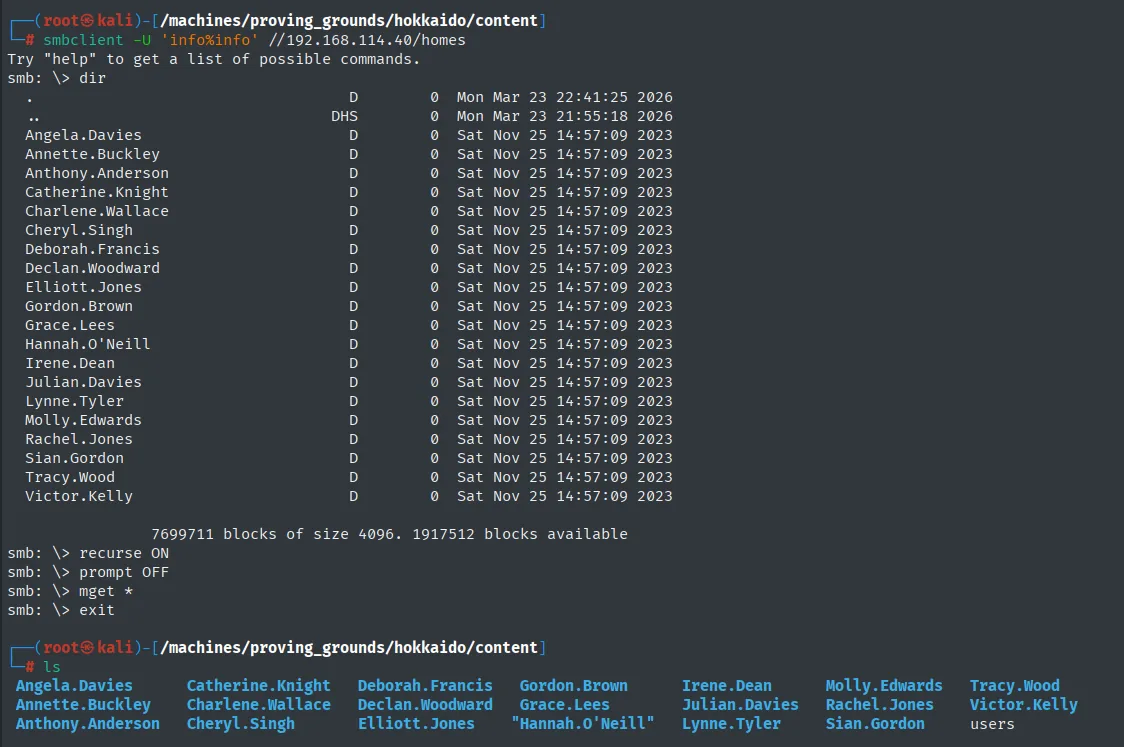
Task: Select the timestamp "Mon Mar 23 22:41:25 2026"
Action: pyautogui.click(x=565, y=97)
